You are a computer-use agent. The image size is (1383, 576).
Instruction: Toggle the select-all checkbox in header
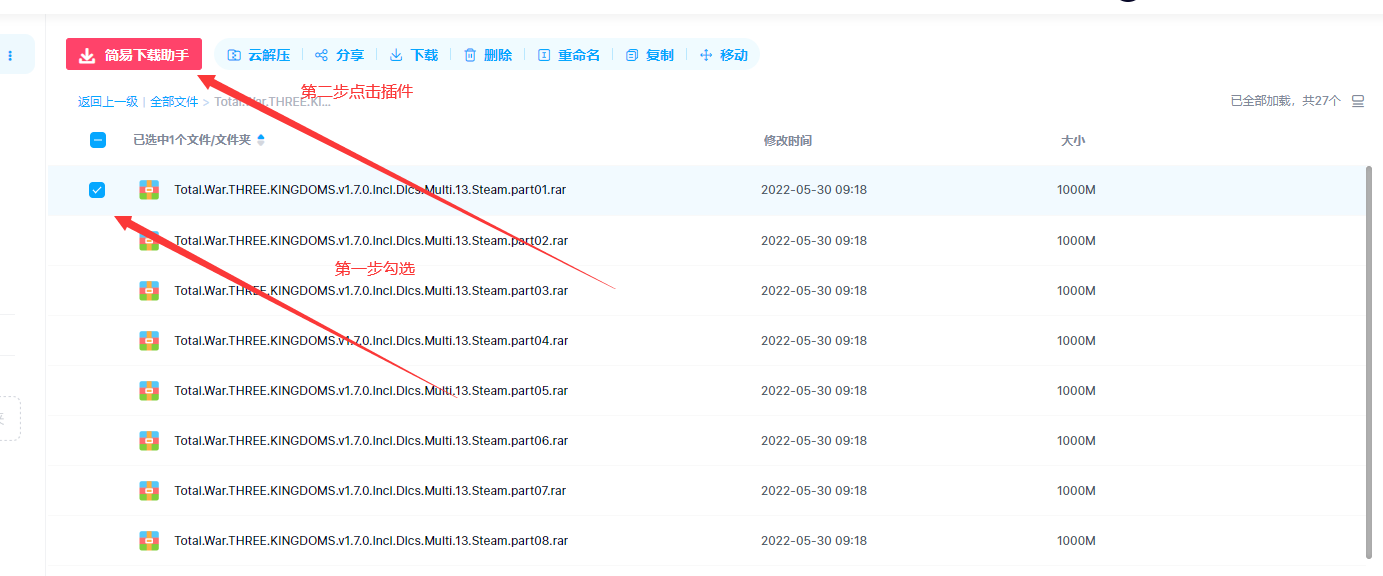tap(98, 140)
